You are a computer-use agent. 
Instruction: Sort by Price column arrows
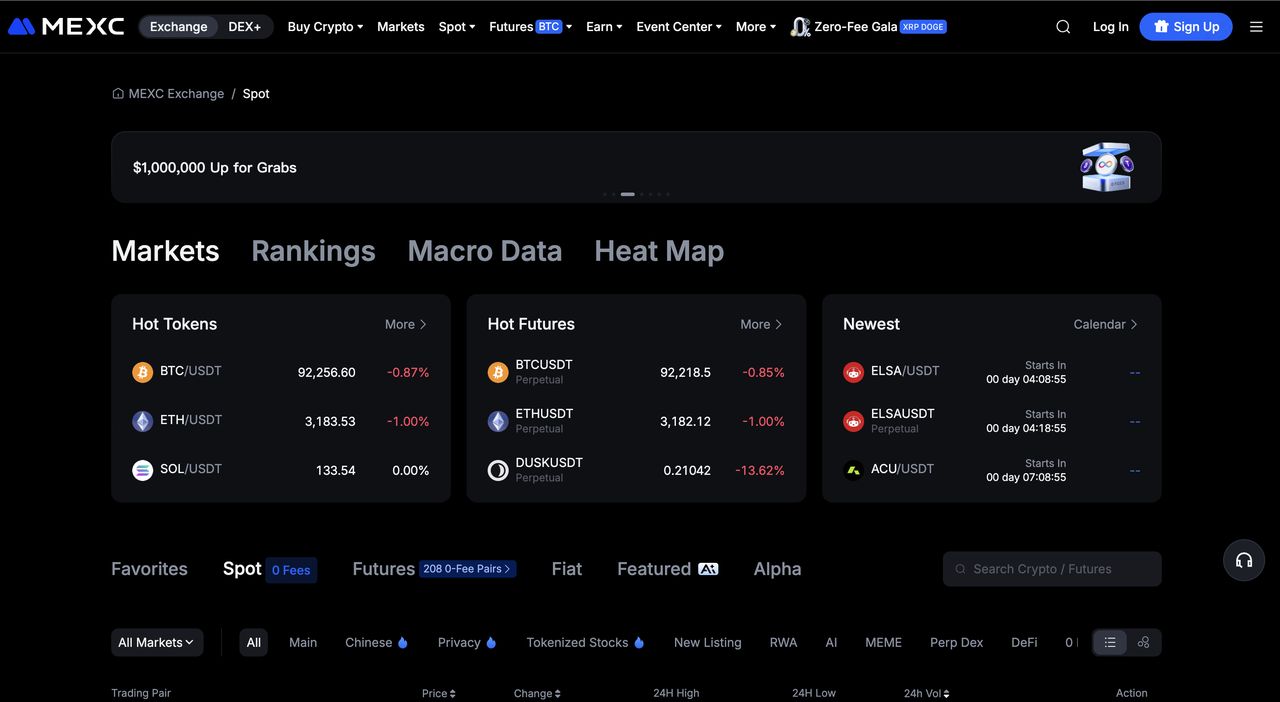(x=453, y=694)
